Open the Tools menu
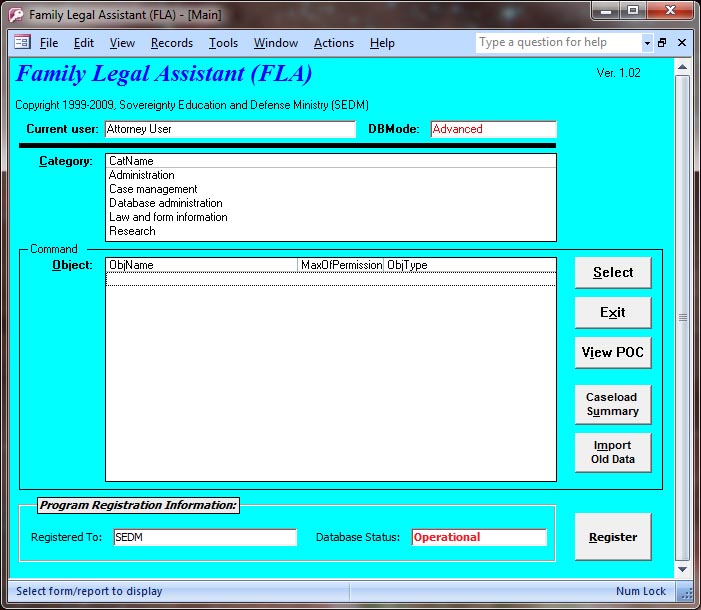The height and width of the screenshot is (610, 701). (223, 43)
